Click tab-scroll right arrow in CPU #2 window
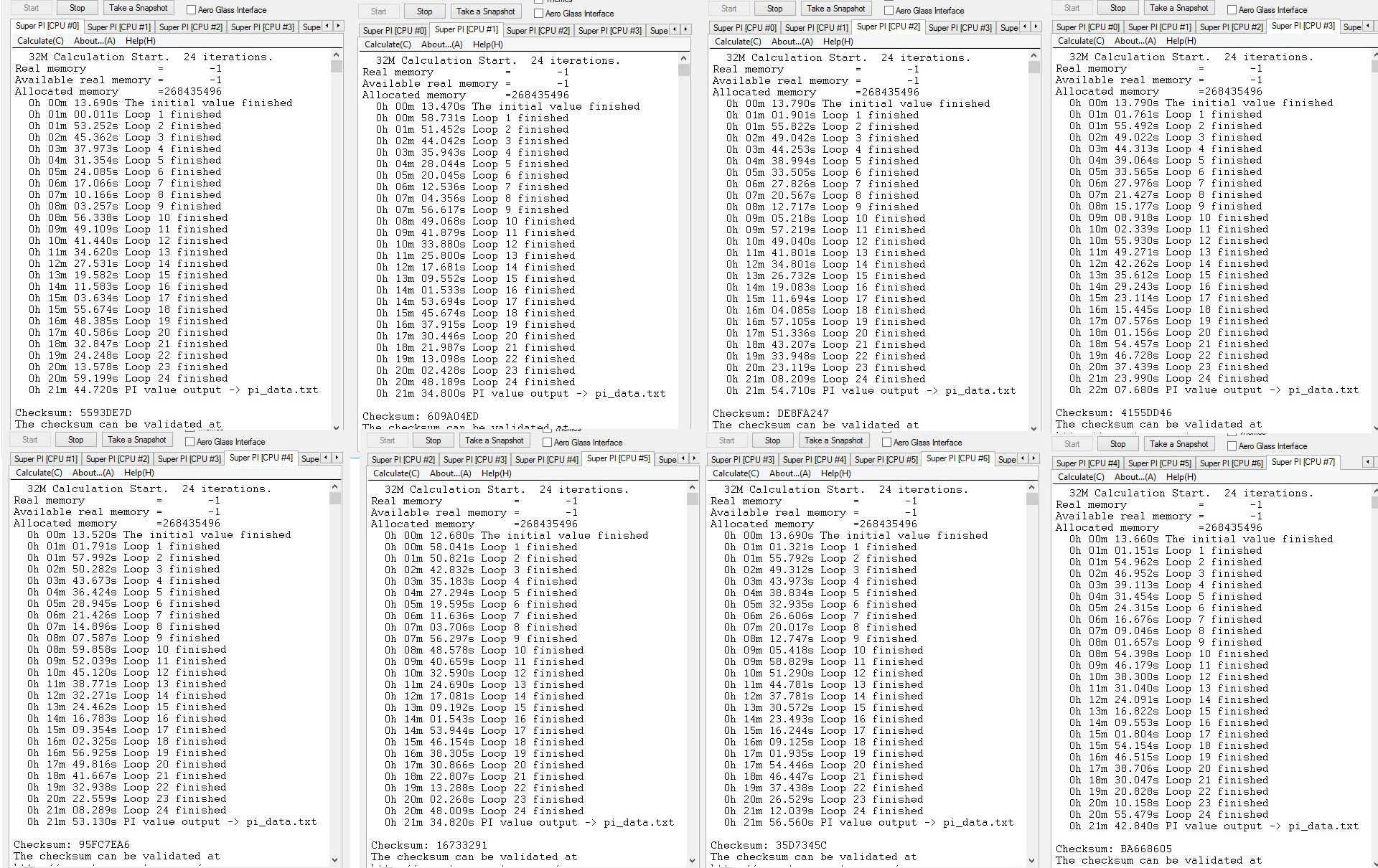Image resolution: width=1378 pixels, height=868 pixels. click(x=1036, y=27)
